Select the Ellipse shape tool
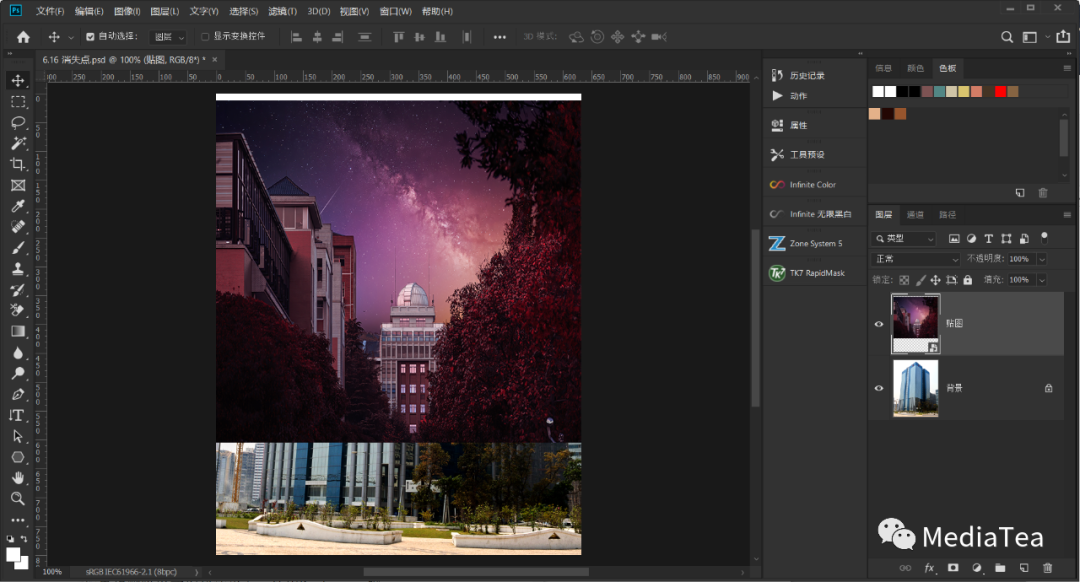The height and width of the screenshot is (582, 1080). click(x=18, y=457)
